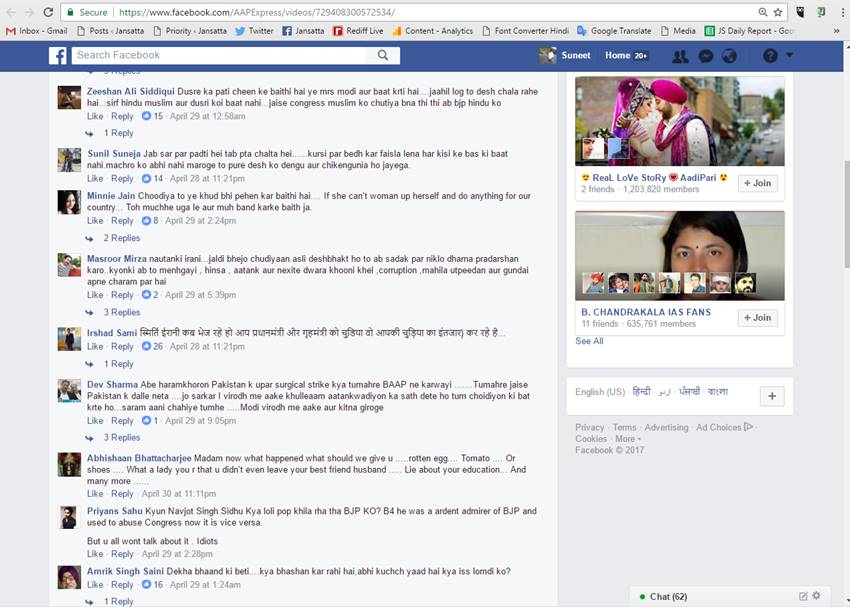Expand 3 Replies under Masroor Mirza's comment

coord(121,313)
